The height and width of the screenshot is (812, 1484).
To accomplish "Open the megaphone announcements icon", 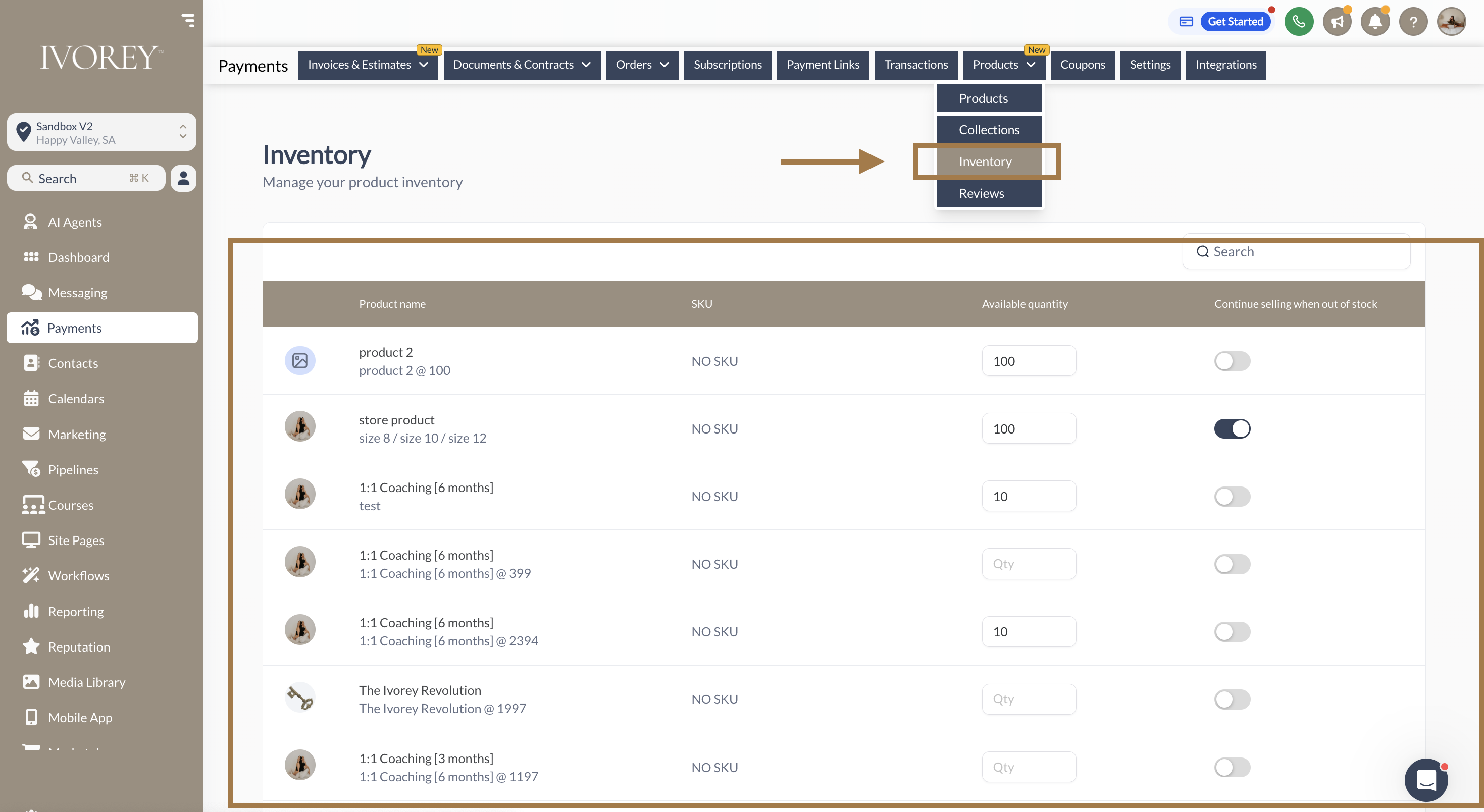I will click(x=1337, y=22).
